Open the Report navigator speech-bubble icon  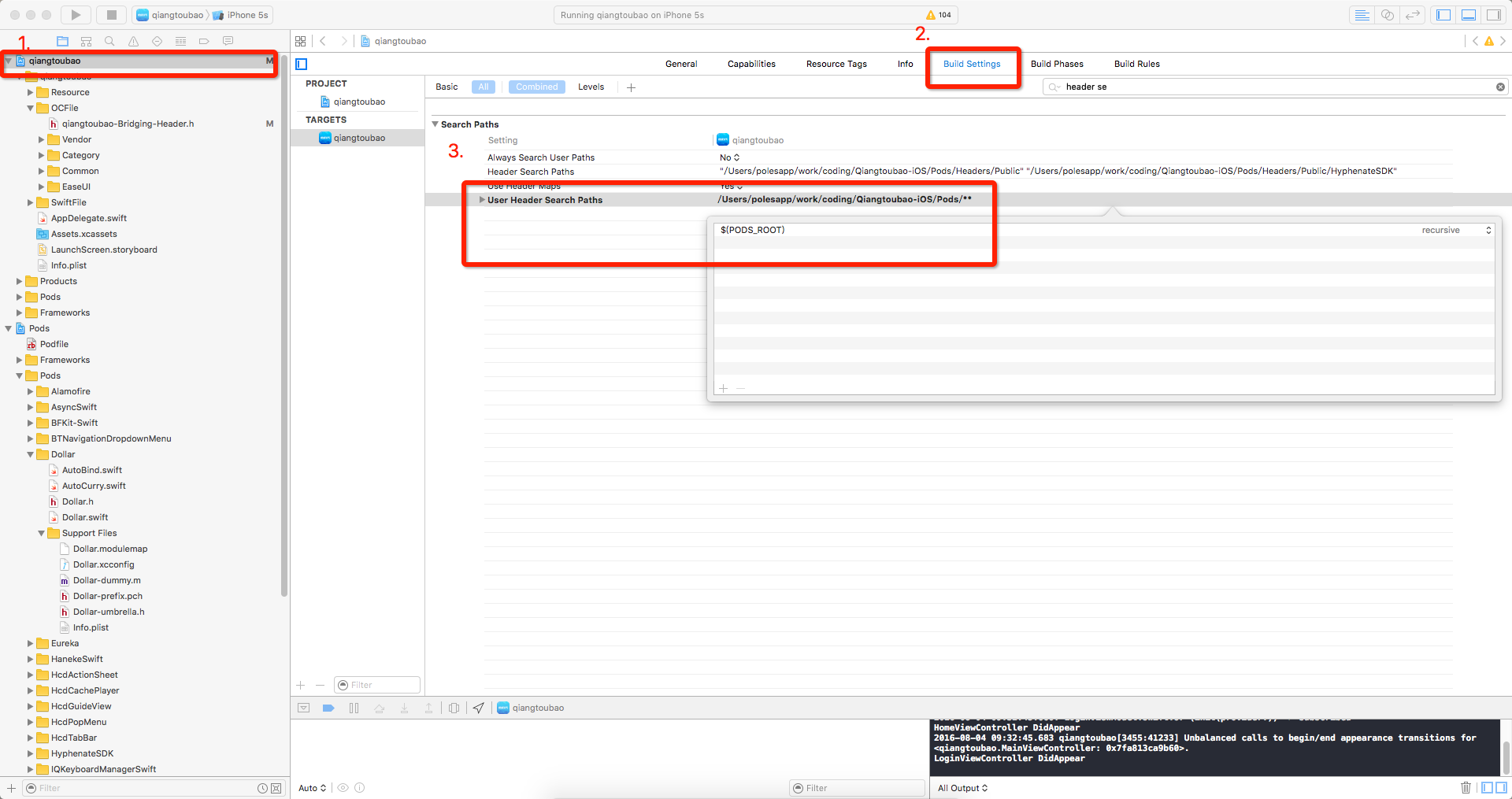[x=228, y=41]
